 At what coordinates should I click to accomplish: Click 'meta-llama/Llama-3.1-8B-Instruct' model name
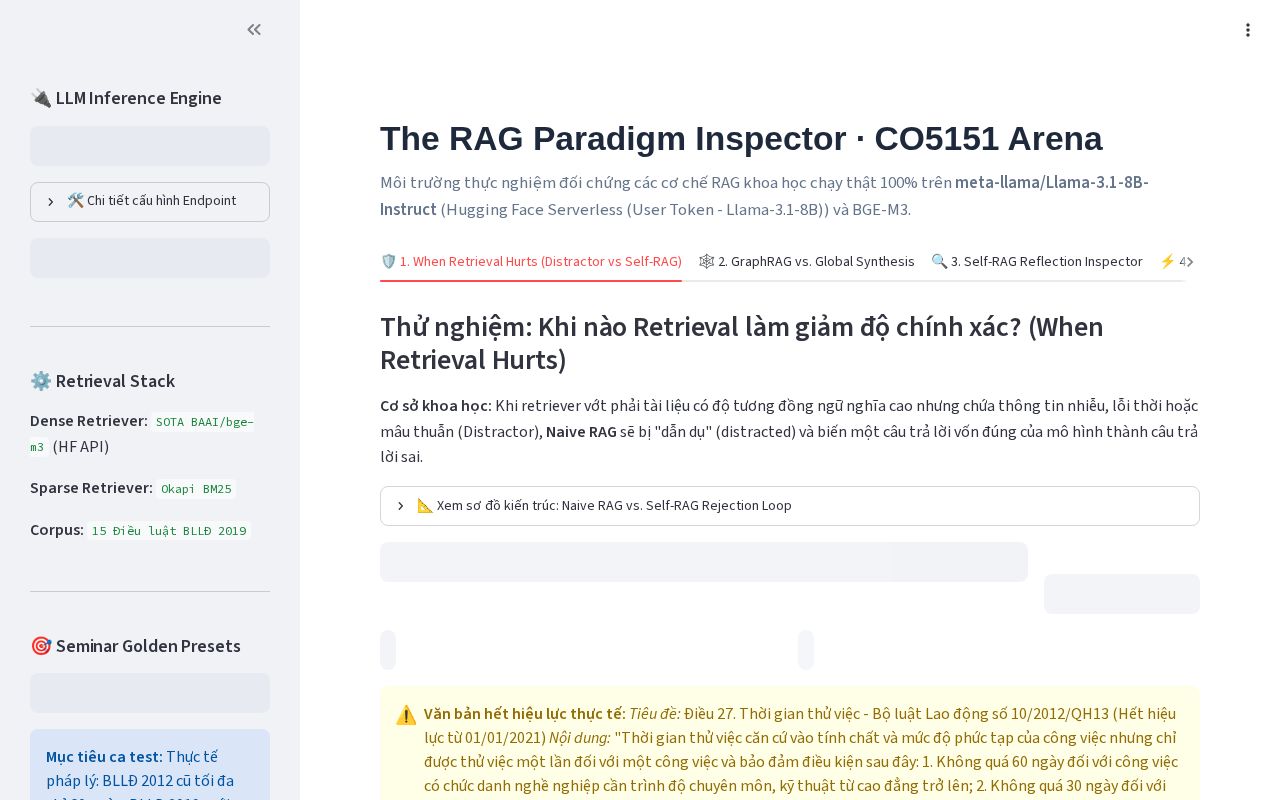(x=764, y=196)
